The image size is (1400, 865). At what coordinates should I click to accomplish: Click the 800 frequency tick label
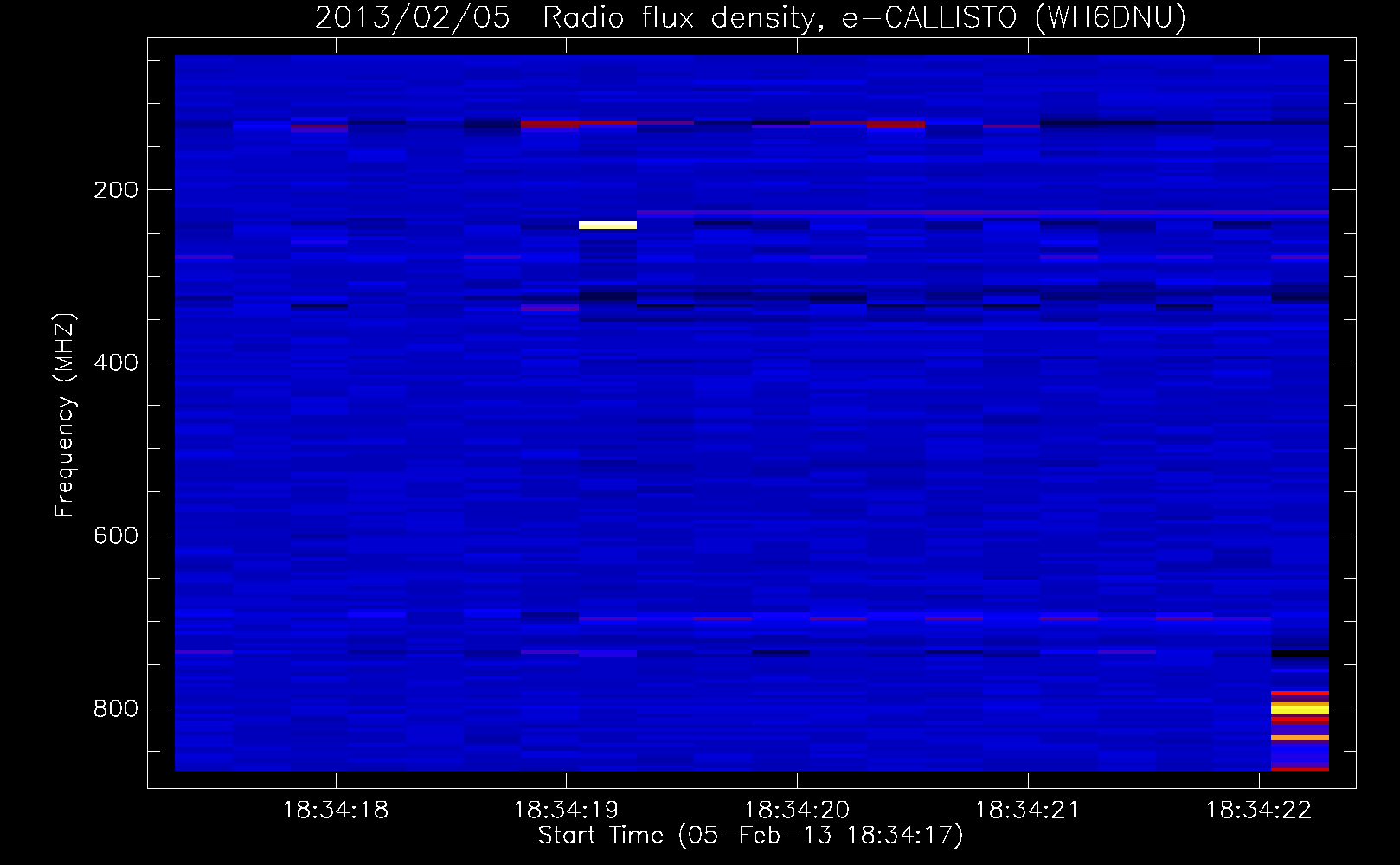click(116, 709)
